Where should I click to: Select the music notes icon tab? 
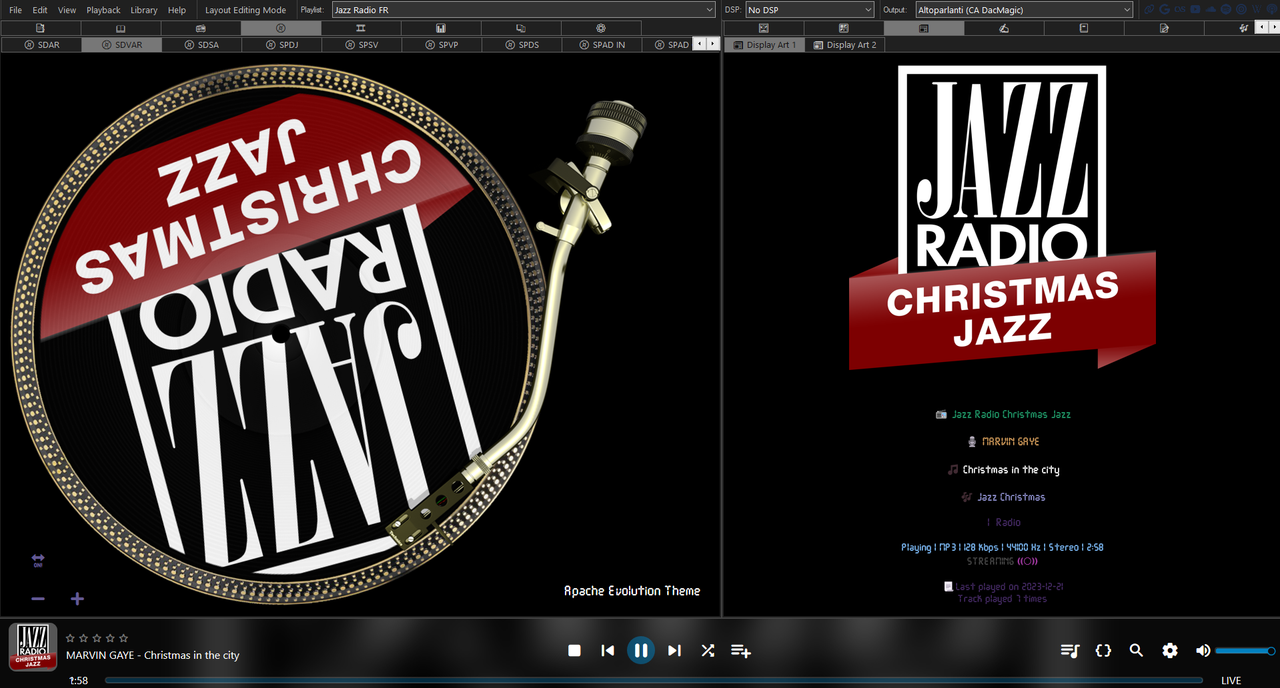(1243, 28)
